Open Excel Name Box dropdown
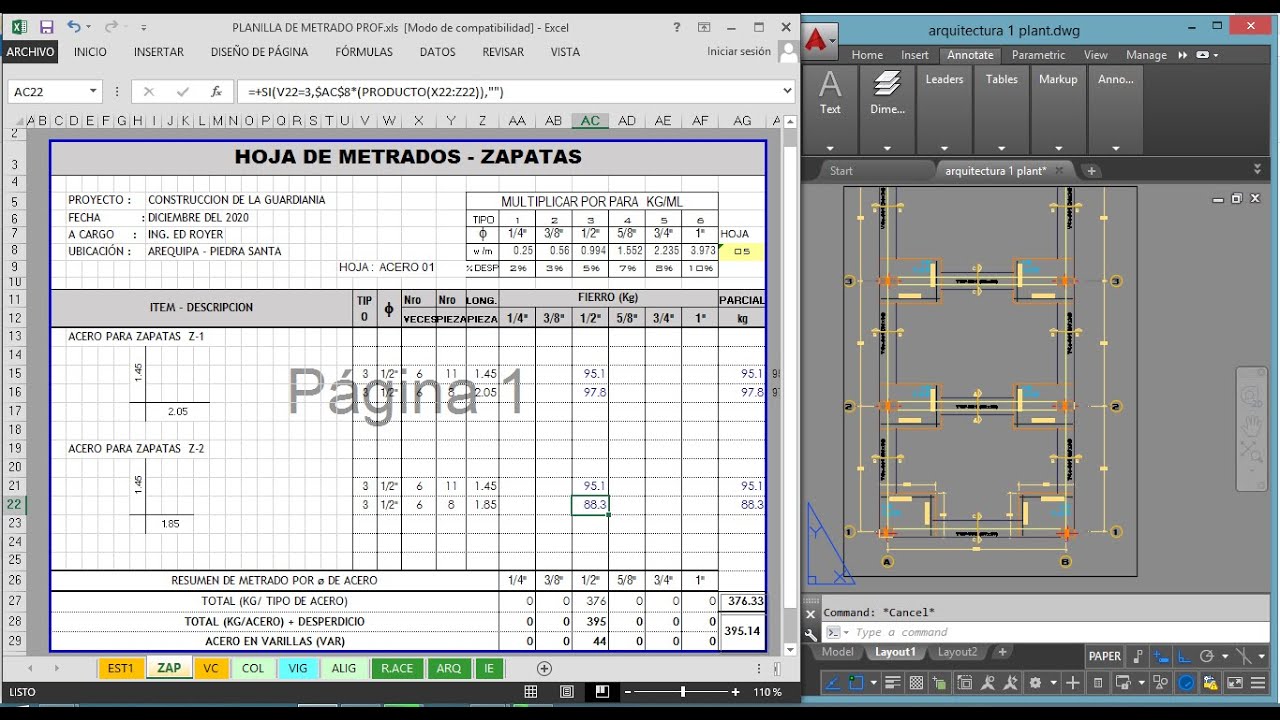 [93, 91]
